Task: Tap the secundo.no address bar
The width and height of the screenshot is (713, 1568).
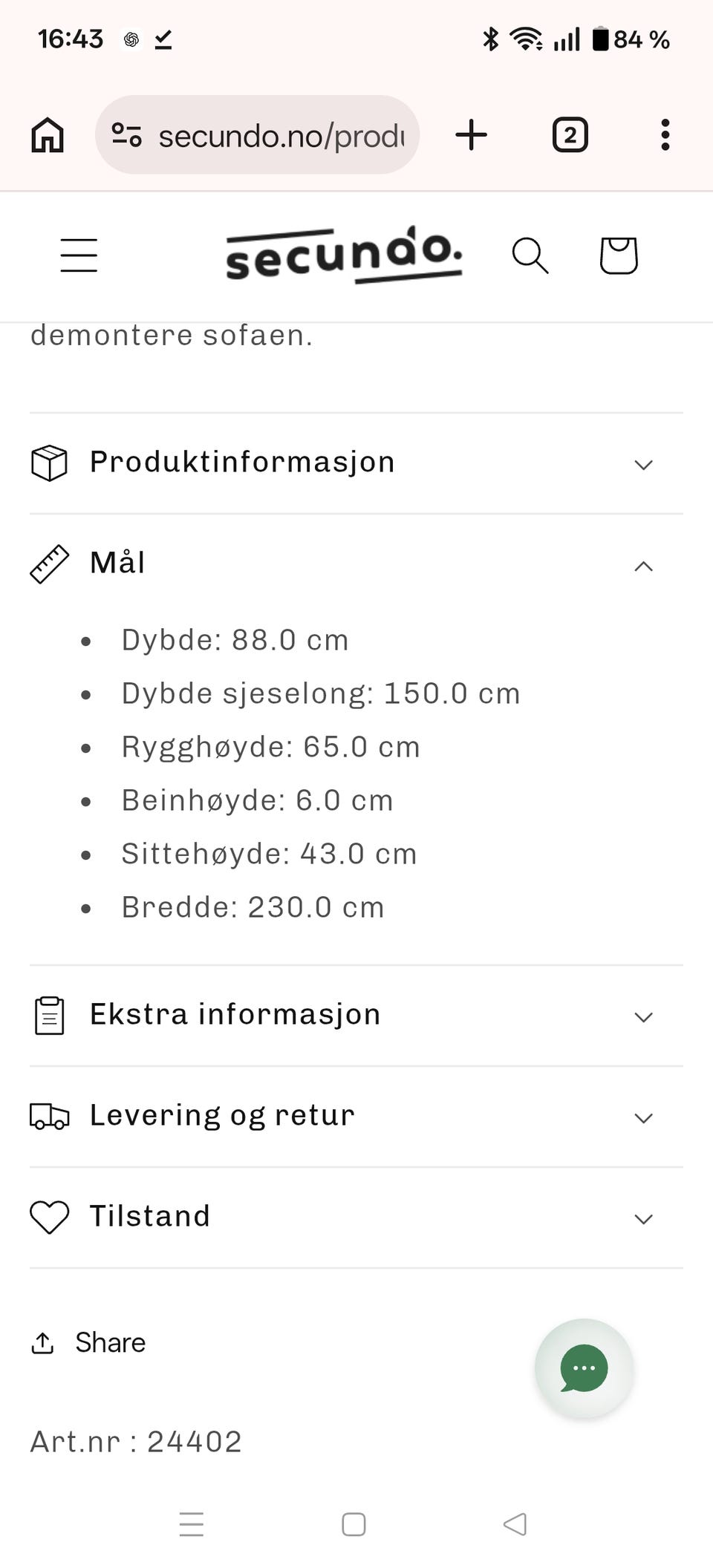Action: 281,136
